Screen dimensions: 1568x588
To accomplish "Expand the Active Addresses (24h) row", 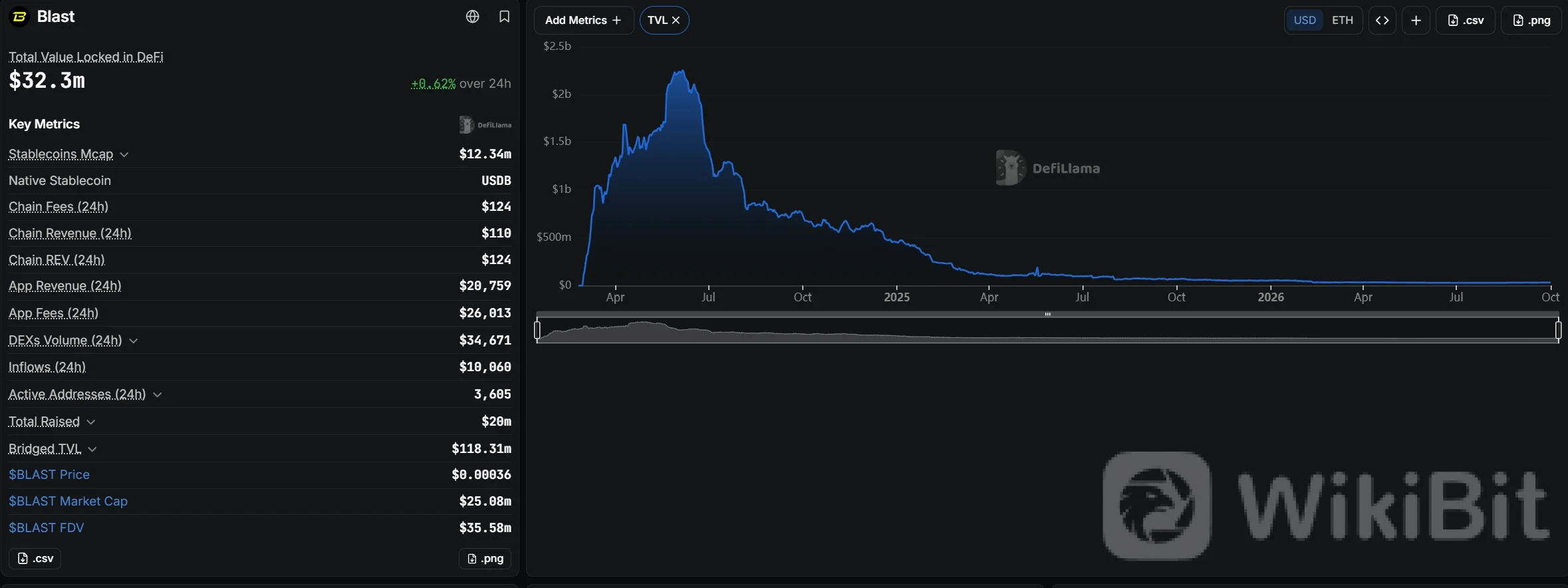I will click(x=158, y=394).
